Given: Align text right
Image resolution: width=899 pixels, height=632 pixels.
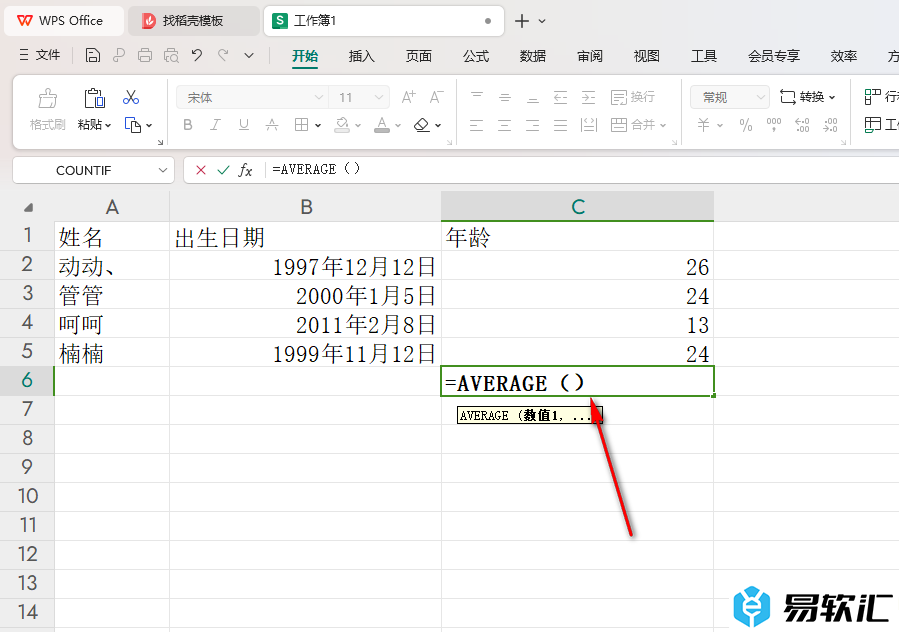Looking at the screenshot, I should [x=533, y=124].
